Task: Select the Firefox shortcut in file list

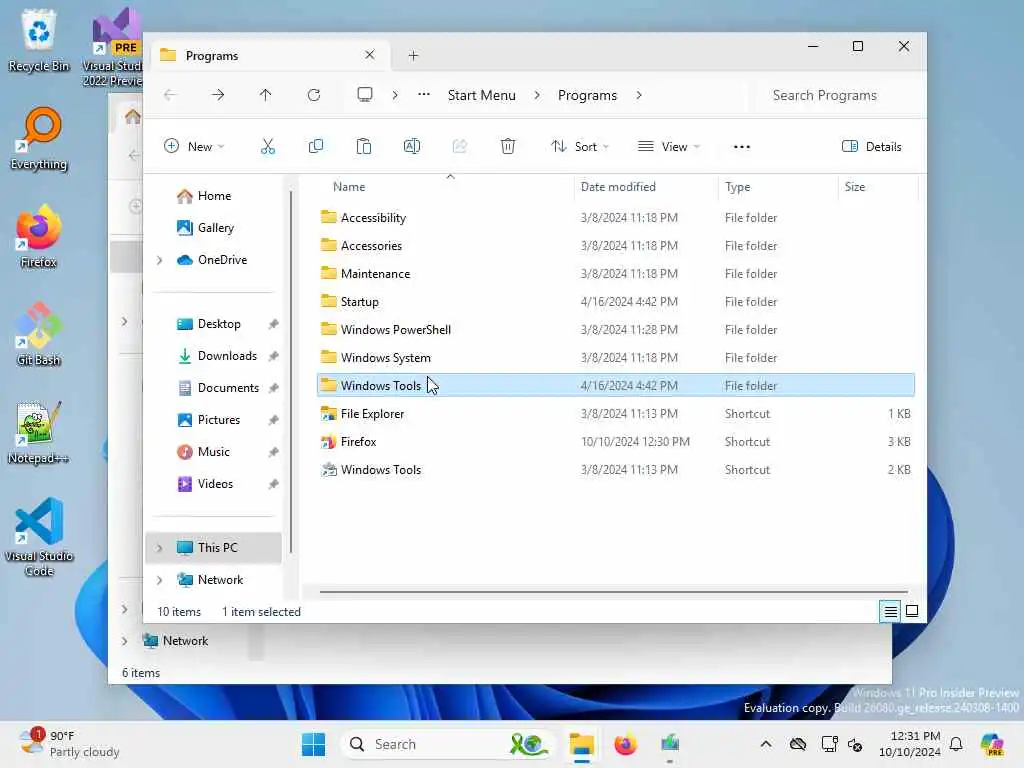Action: point(615,442)
